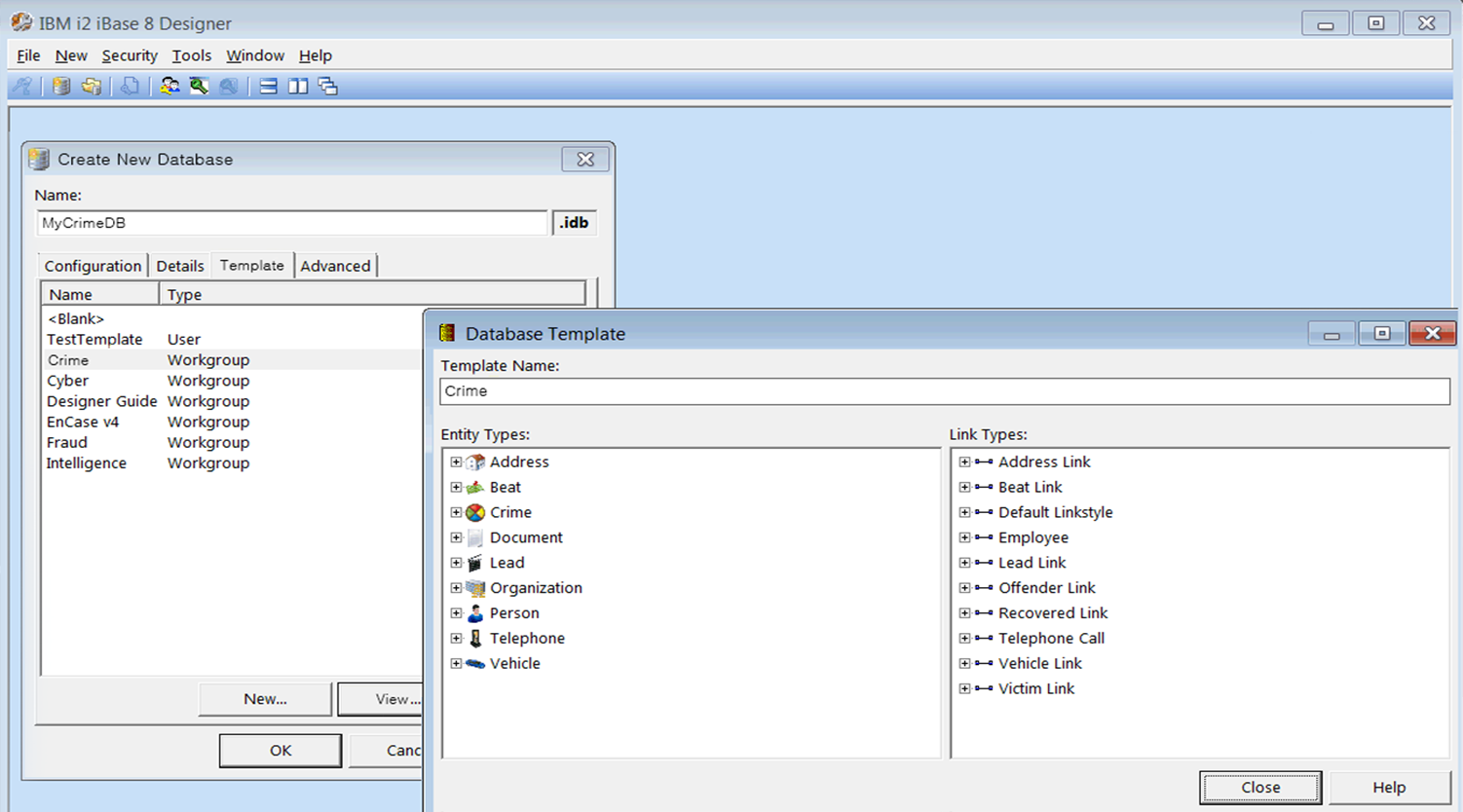The image size is (1463, 812).
Task: Click the database Name input field
Action: click(x=292, y=223)
